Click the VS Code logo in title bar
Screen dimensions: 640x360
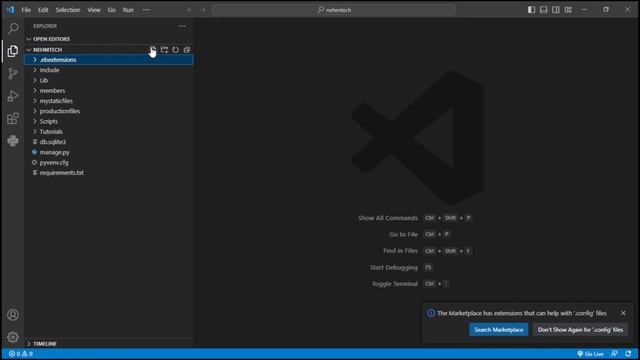11,10
